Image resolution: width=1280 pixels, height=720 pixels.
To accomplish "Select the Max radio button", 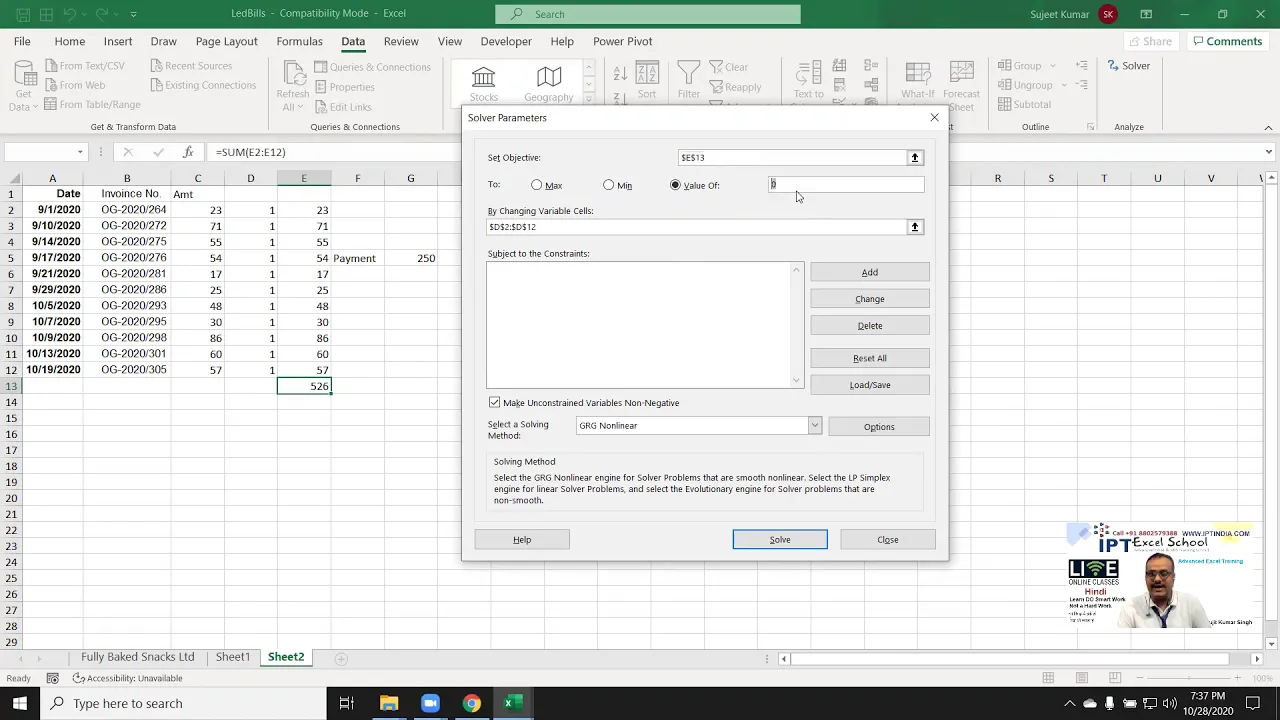I will coord(537,185).
